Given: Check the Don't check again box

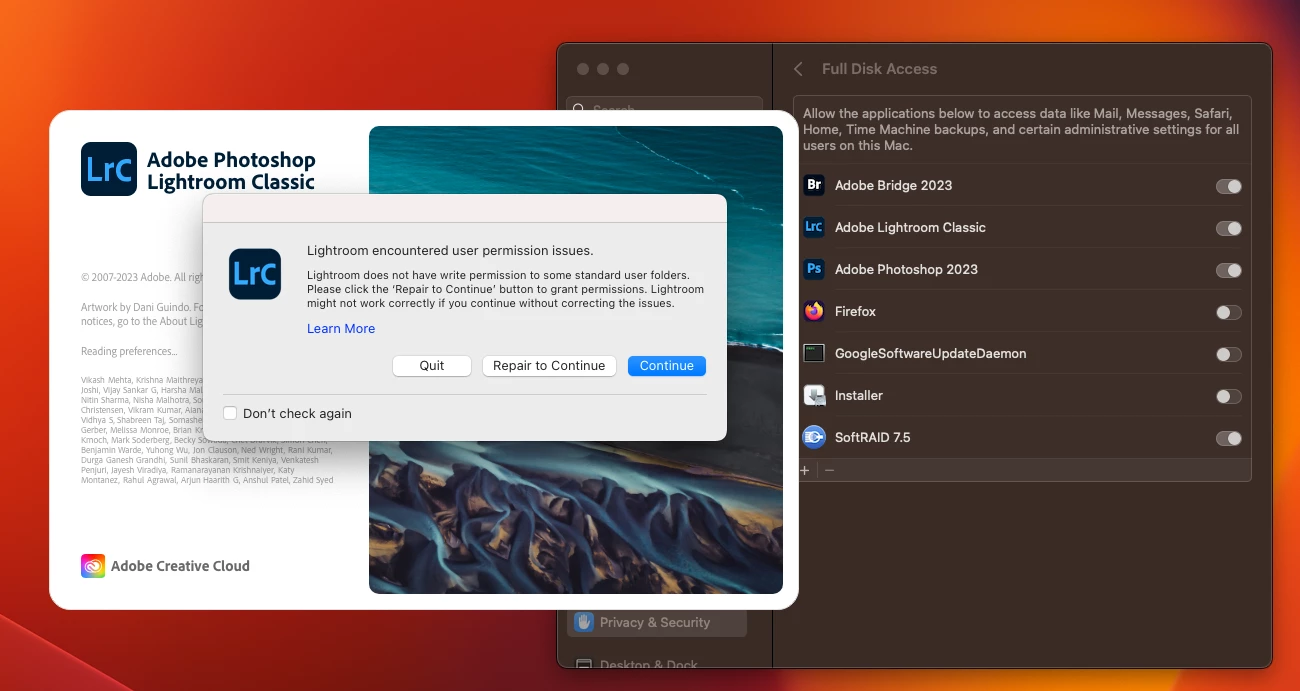Looking at the screenshot, I should 230,413.
